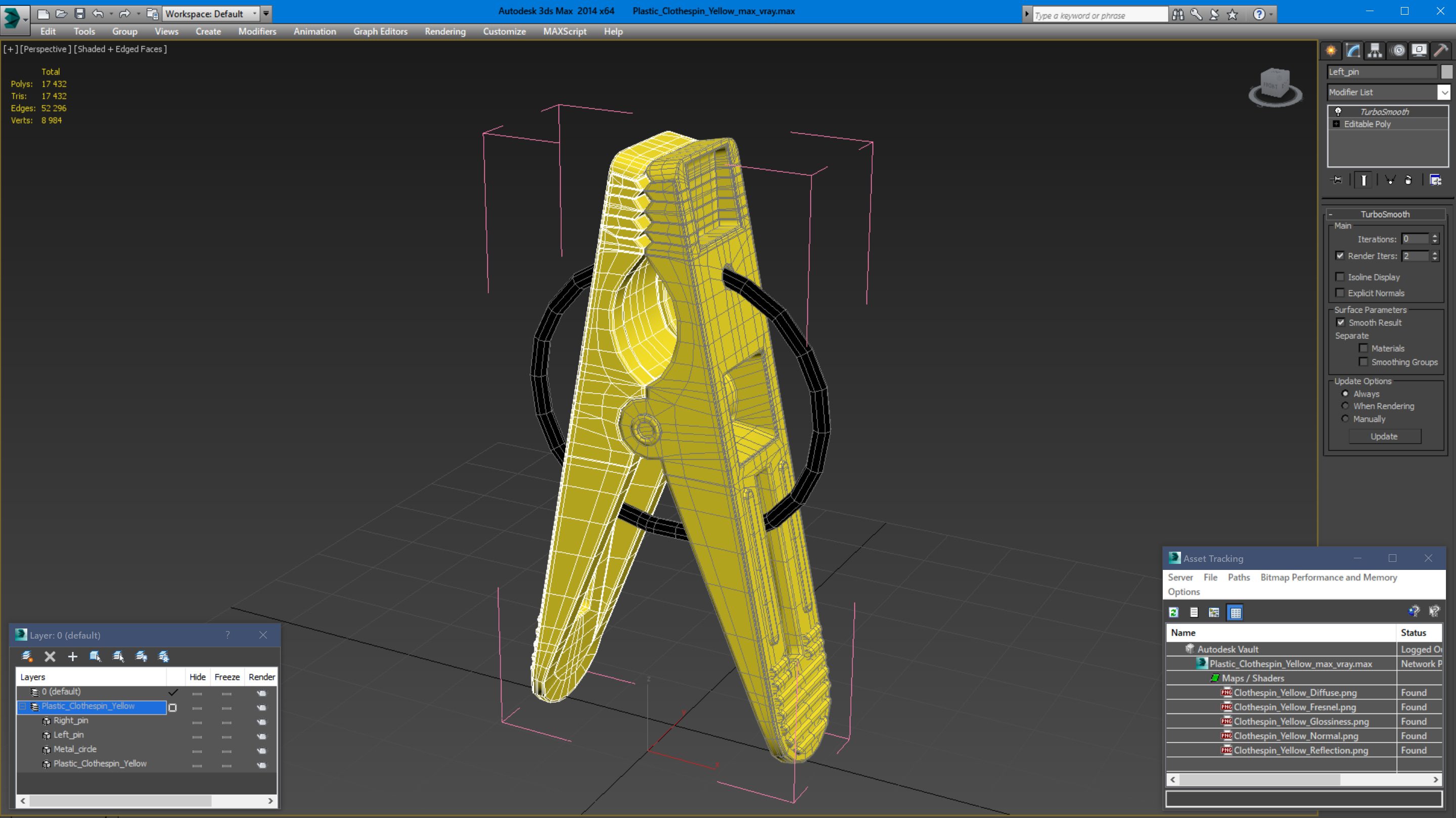Click the Pin Stack icon under modifier stack

[x=1337, y=180]
